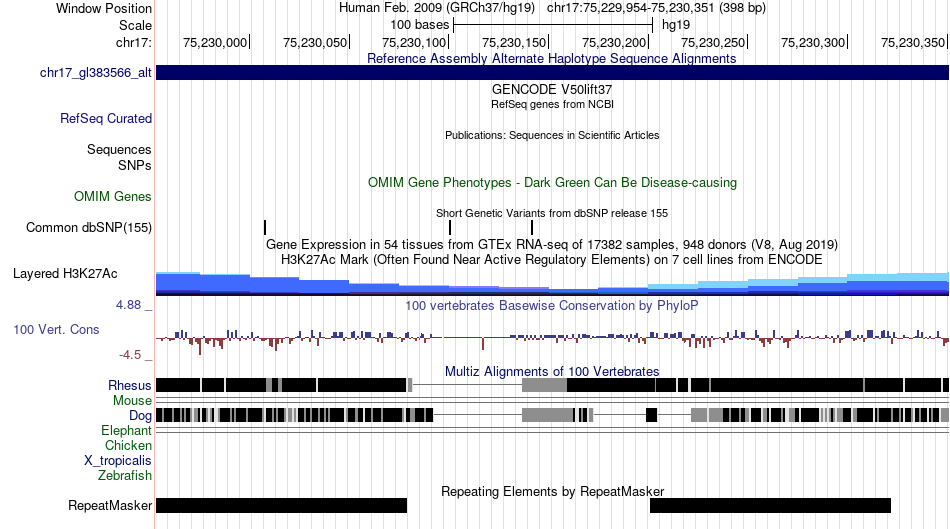Image resolution: width=950 pixels, height=529 pixels.
Task: Click the 75,230,000 ruler position
Action: coord(216,42)
